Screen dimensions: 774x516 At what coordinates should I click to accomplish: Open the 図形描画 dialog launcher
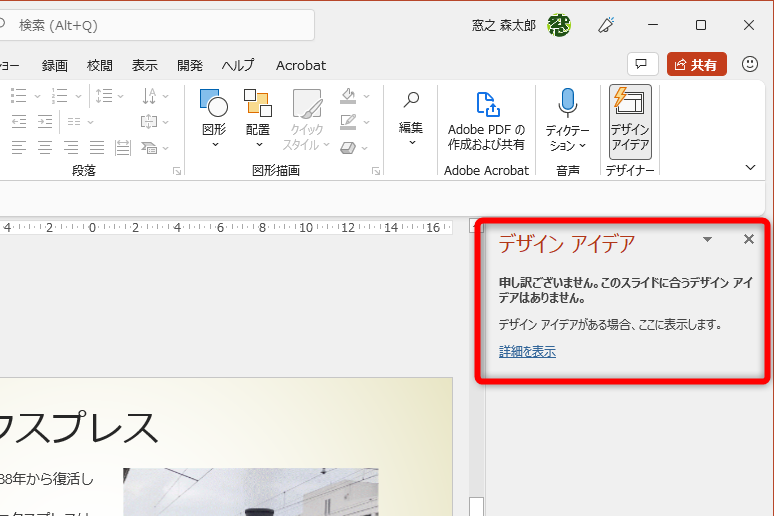click(376, 171)
